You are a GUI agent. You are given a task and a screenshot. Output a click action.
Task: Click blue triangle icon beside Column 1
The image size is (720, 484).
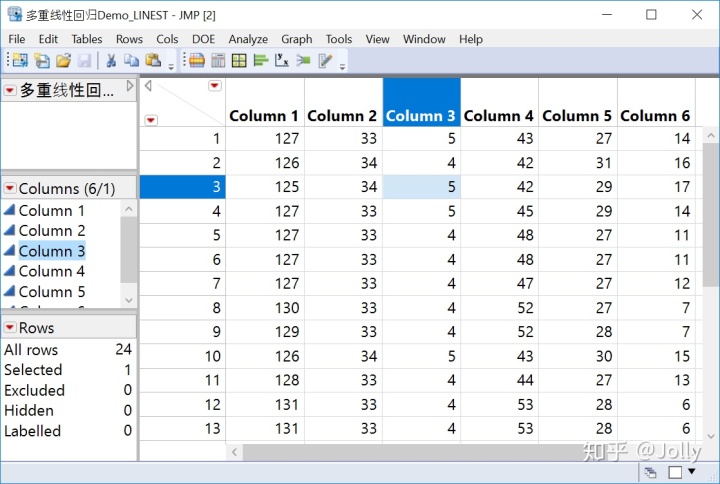coord(10,210)
